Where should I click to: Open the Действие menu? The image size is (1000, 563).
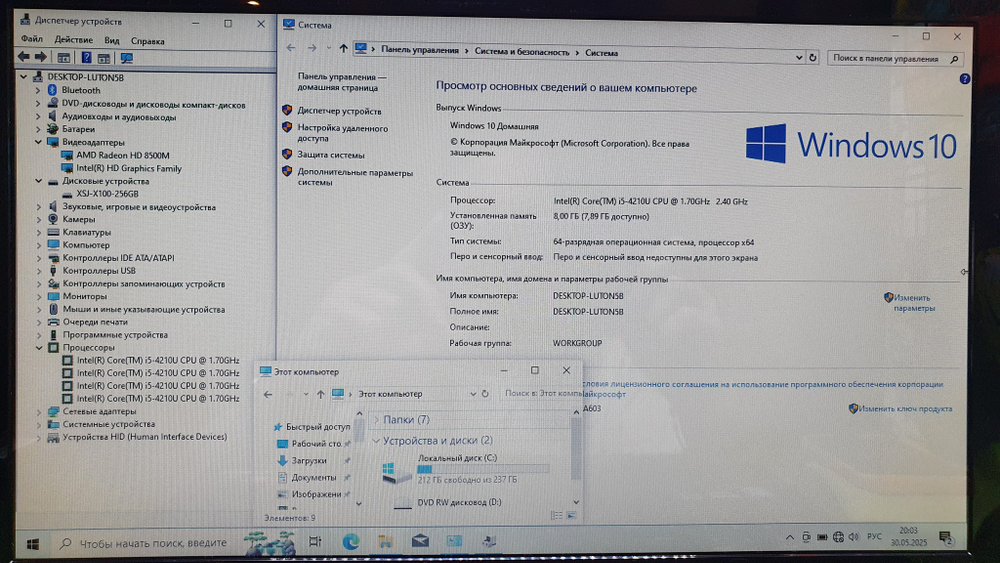[73, 40]
